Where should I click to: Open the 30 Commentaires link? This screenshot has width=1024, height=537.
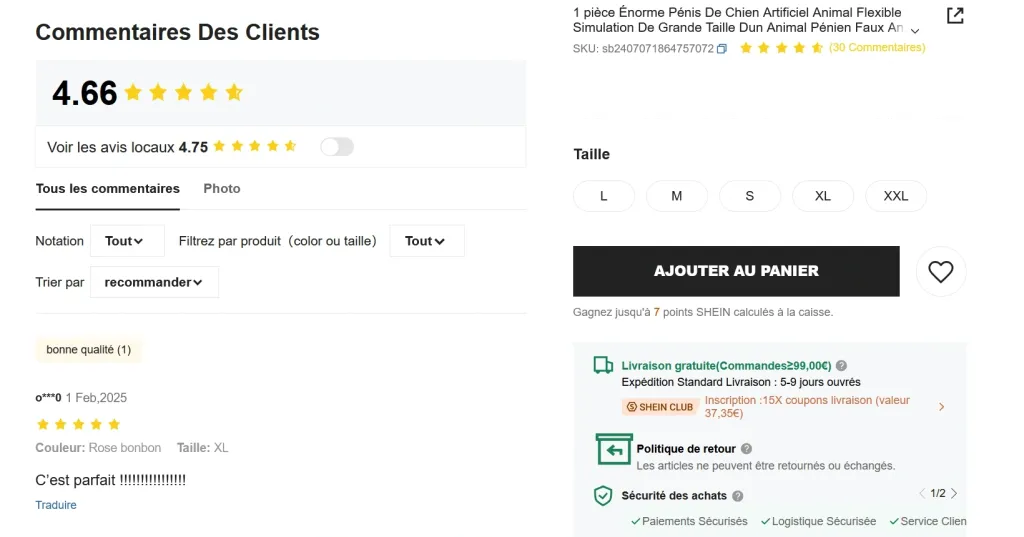pos(877,48)
